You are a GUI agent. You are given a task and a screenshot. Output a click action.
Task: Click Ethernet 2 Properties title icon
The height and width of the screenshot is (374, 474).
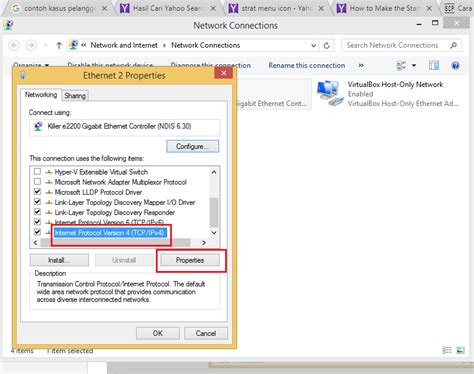[22, 75]
